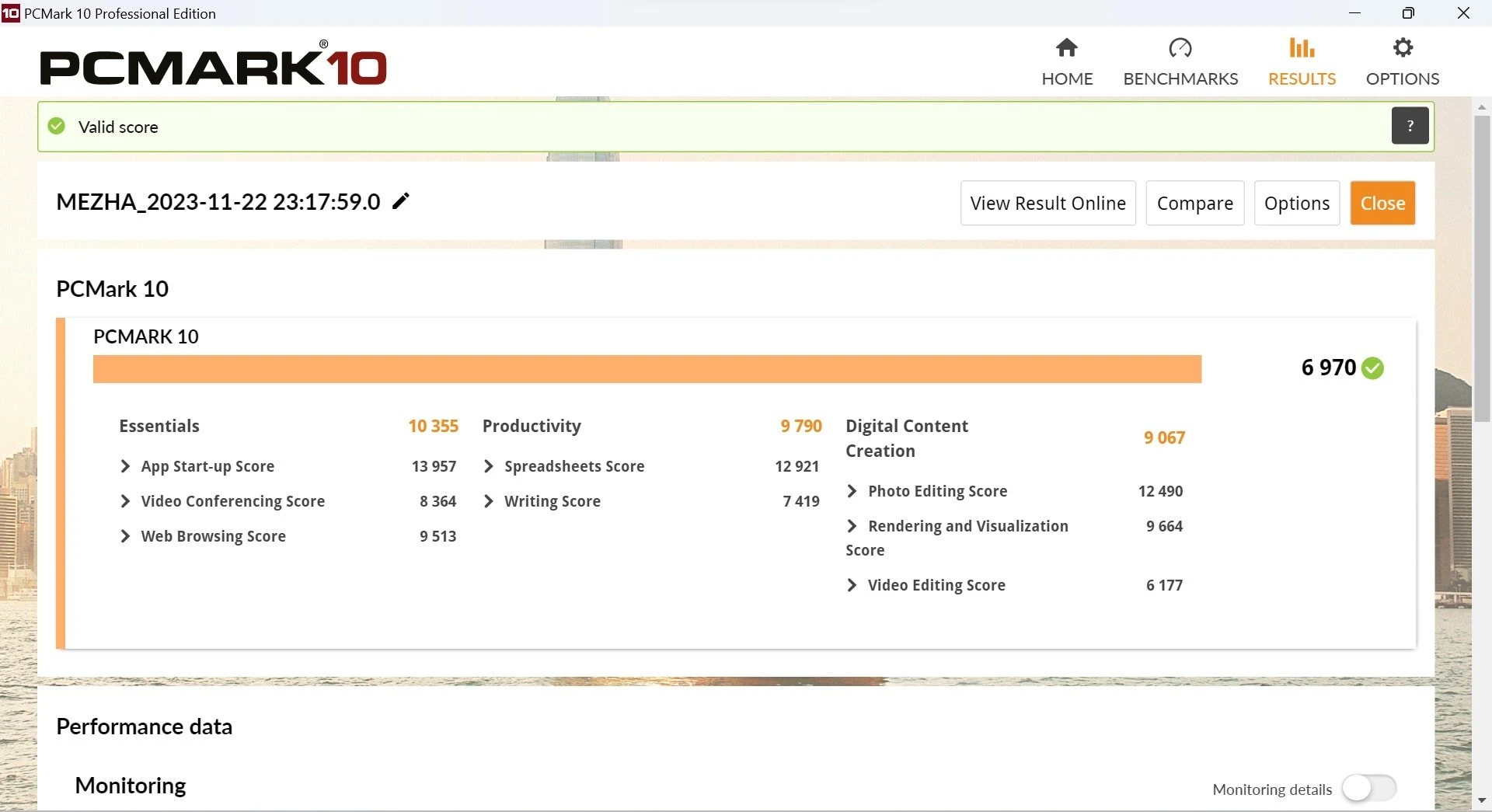This screenshot has height=812, width=1492.
Task: Open Options via the gear icon
Action: [x=1403, y=48]
